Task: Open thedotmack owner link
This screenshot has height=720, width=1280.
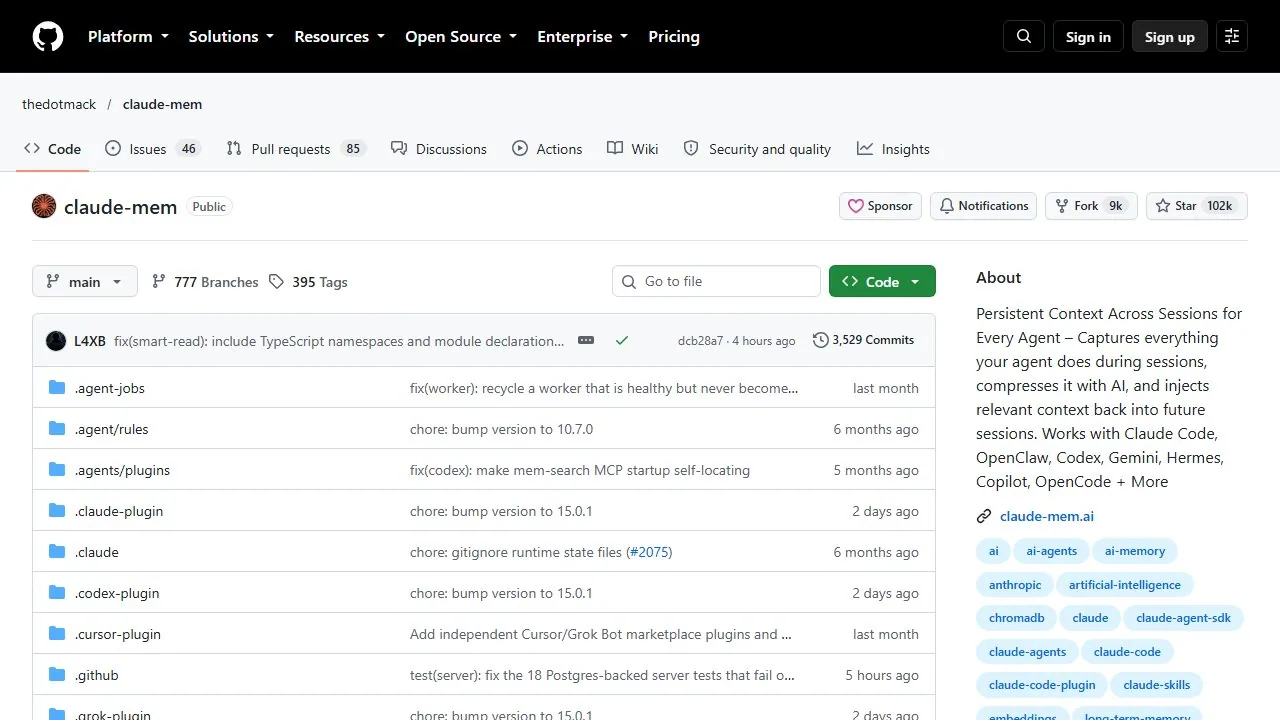Action: coord(59,104)
